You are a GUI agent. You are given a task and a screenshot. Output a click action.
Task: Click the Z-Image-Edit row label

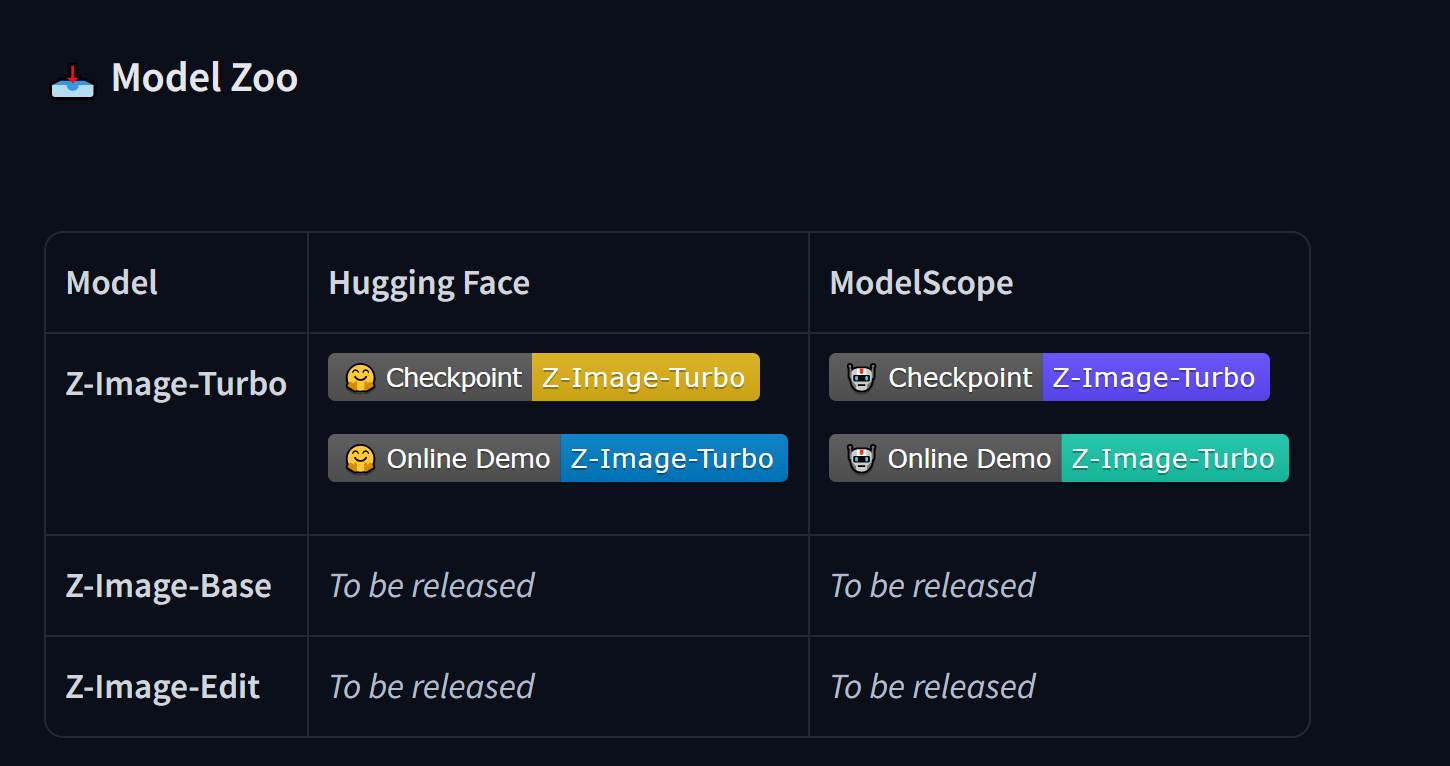[163, 687]
